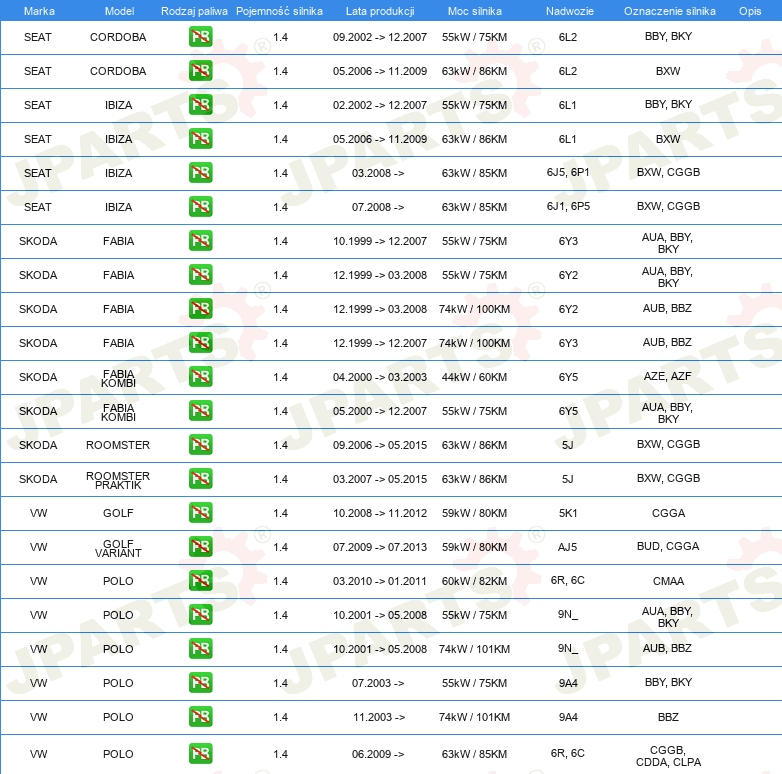Image resolution: width=782 pixels, height=774 pixels.
Task: Click engine code CMAA
Action: click(x=668, y=581)
